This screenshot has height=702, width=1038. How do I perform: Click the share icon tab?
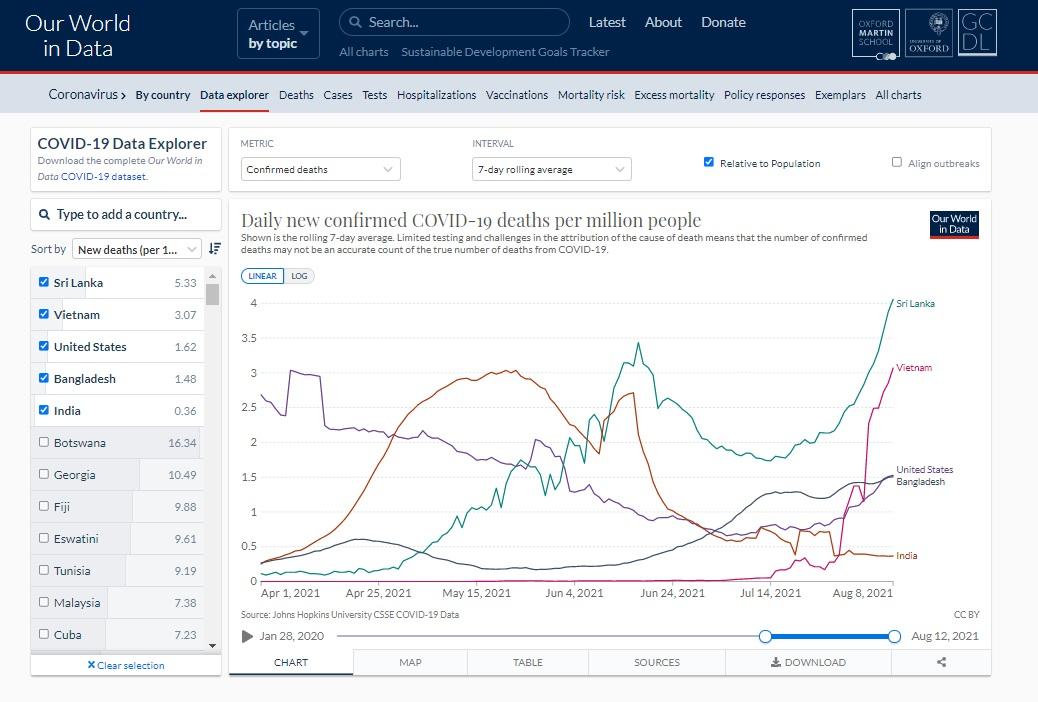941,662
